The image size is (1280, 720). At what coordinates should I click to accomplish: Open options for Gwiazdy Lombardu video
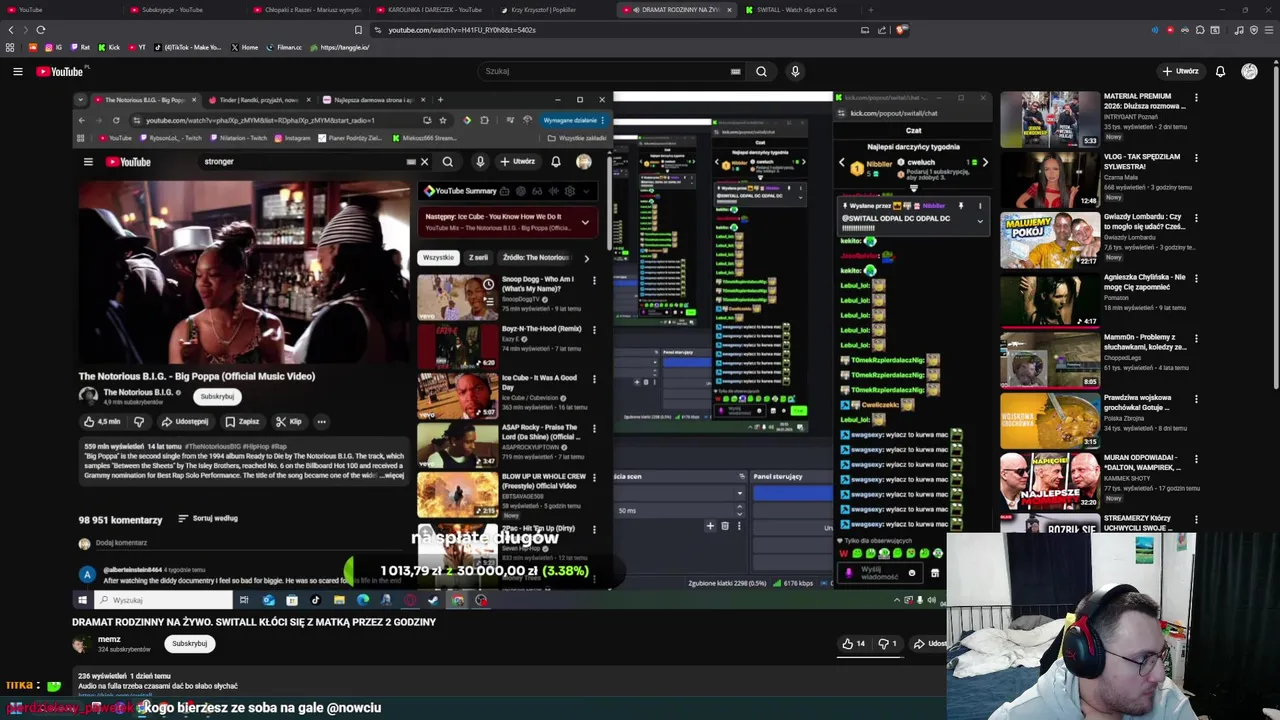pos(1196,217)
